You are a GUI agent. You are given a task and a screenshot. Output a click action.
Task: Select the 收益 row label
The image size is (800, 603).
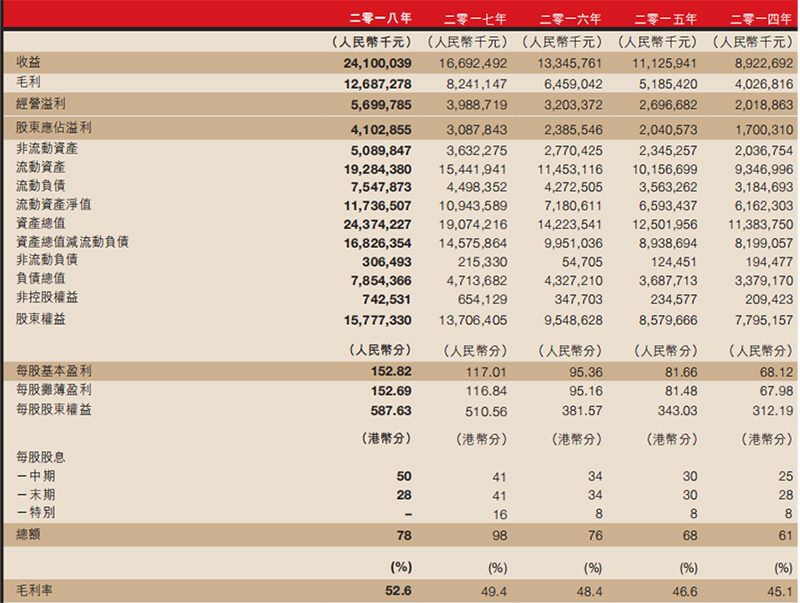[29, 62]
